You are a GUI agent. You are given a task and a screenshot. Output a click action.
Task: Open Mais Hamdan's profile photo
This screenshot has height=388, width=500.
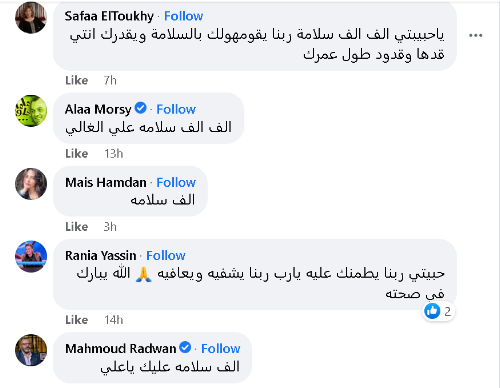pyautogui.click(x=31, y=184)
